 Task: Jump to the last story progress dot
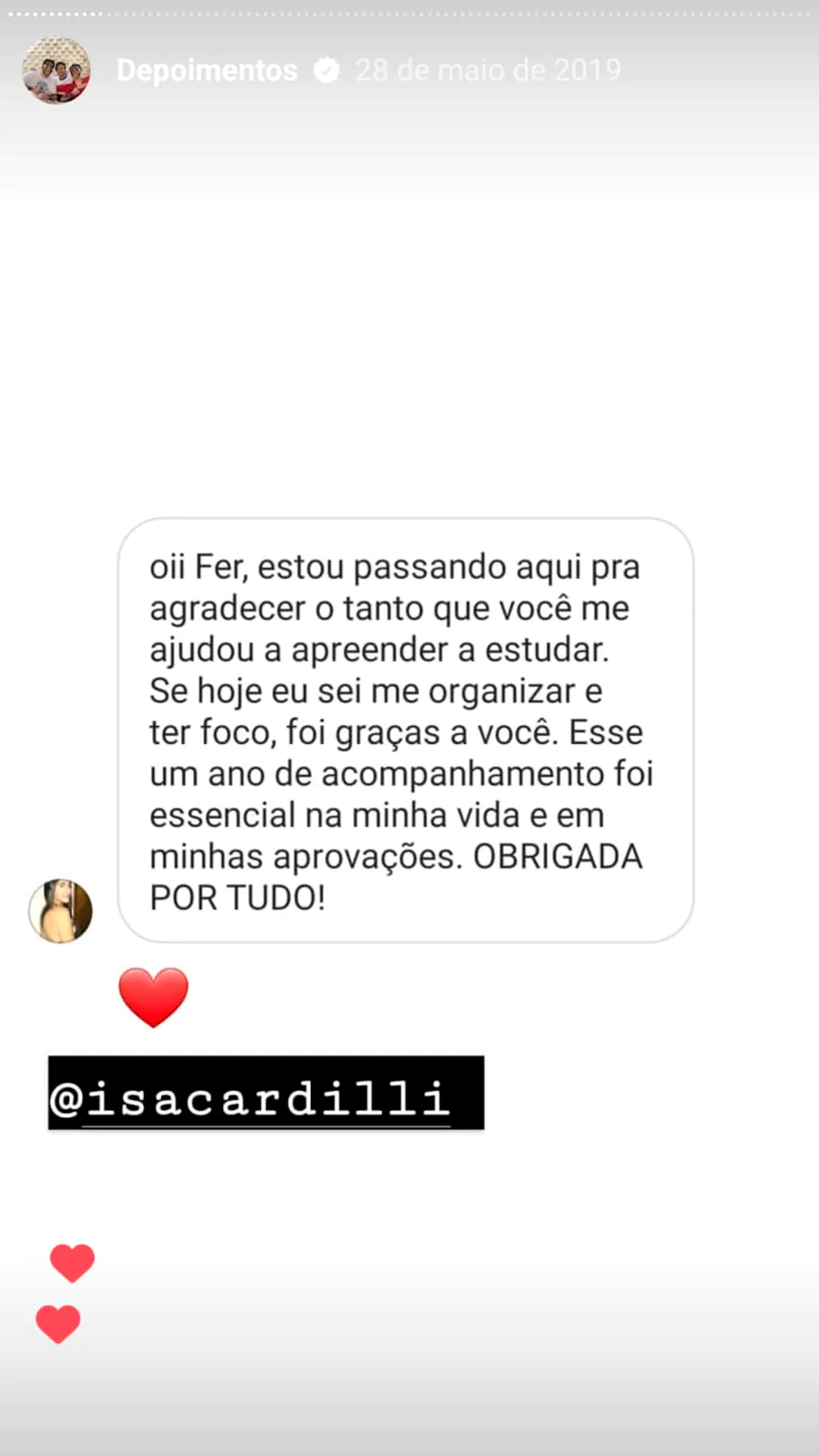coord(808,14)
